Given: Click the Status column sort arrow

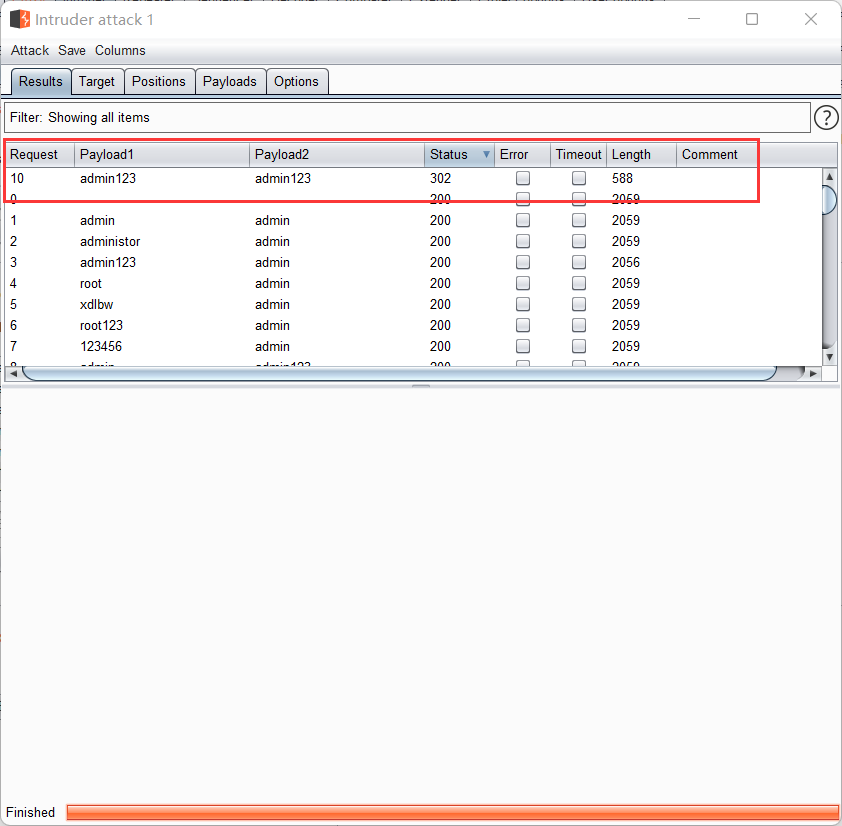Looking at the screenshot, I should pyautogui.click(x=486, y=155).
